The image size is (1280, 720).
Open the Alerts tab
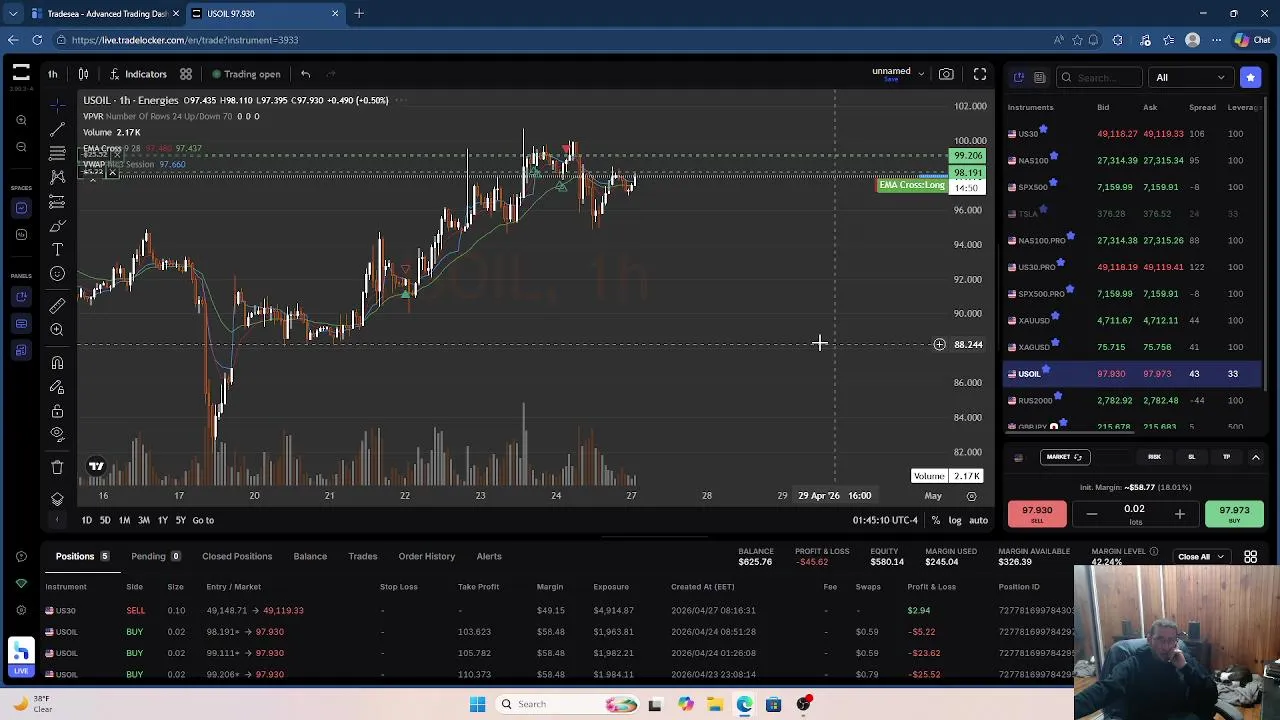click(489, 556)
